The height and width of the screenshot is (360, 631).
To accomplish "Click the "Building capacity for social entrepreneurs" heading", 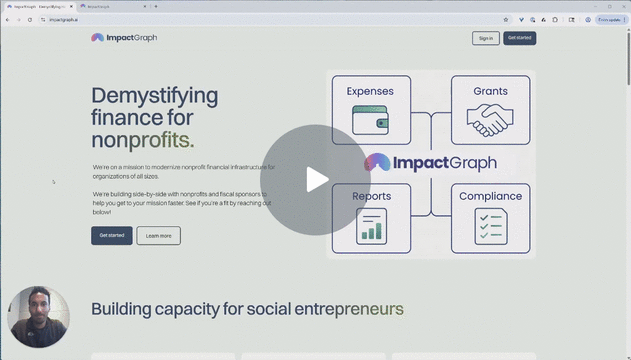I will coord(247,309).
